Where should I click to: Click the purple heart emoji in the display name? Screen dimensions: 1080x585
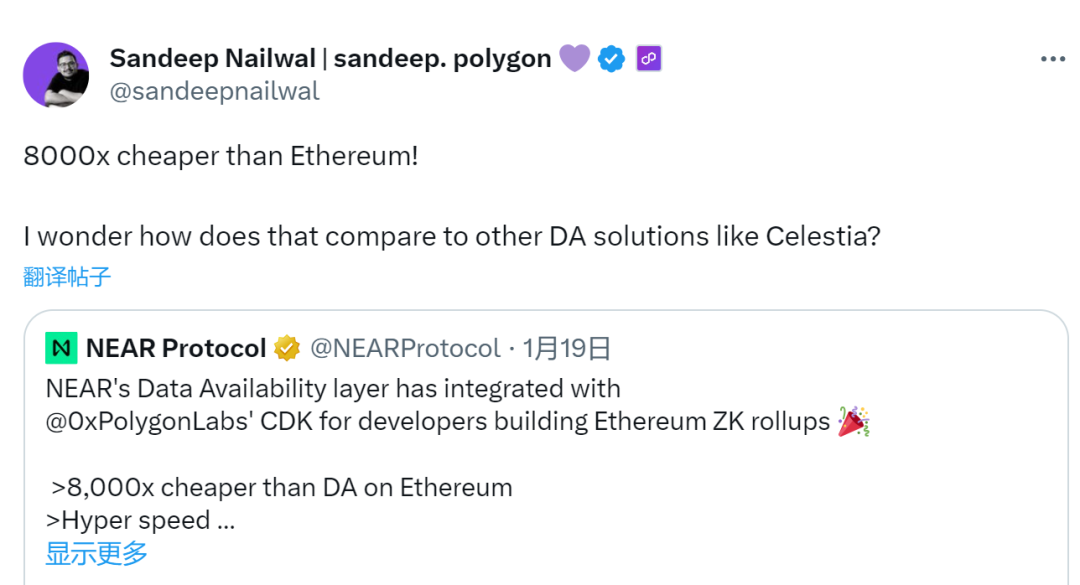[574, 58]
